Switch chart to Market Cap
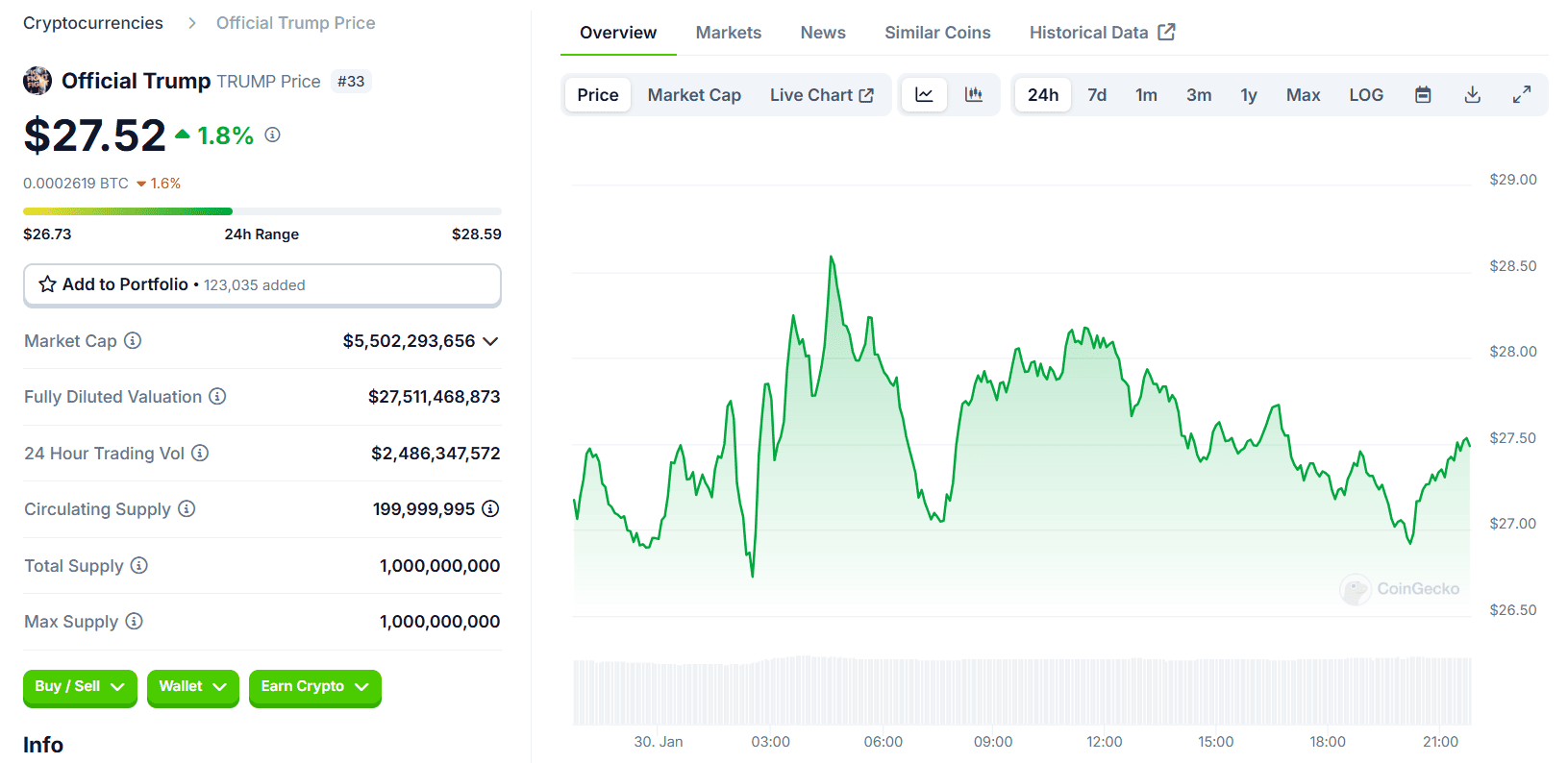Image resolution: width=1568 pixels, height=763 pixels. point(693,95)
